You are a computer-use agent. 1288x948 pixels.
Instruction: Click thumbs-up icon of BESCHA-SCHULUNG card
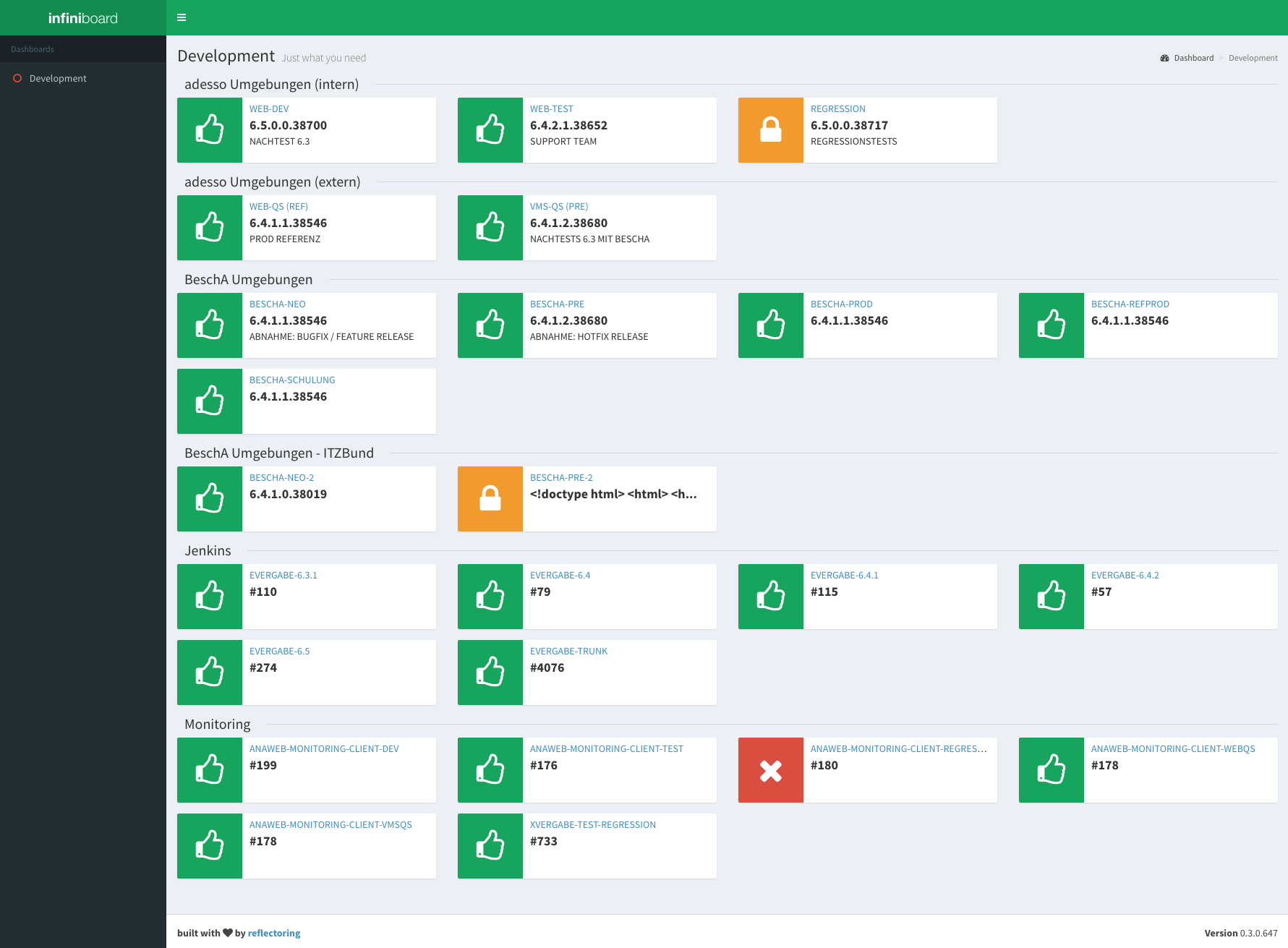(210, 401)
